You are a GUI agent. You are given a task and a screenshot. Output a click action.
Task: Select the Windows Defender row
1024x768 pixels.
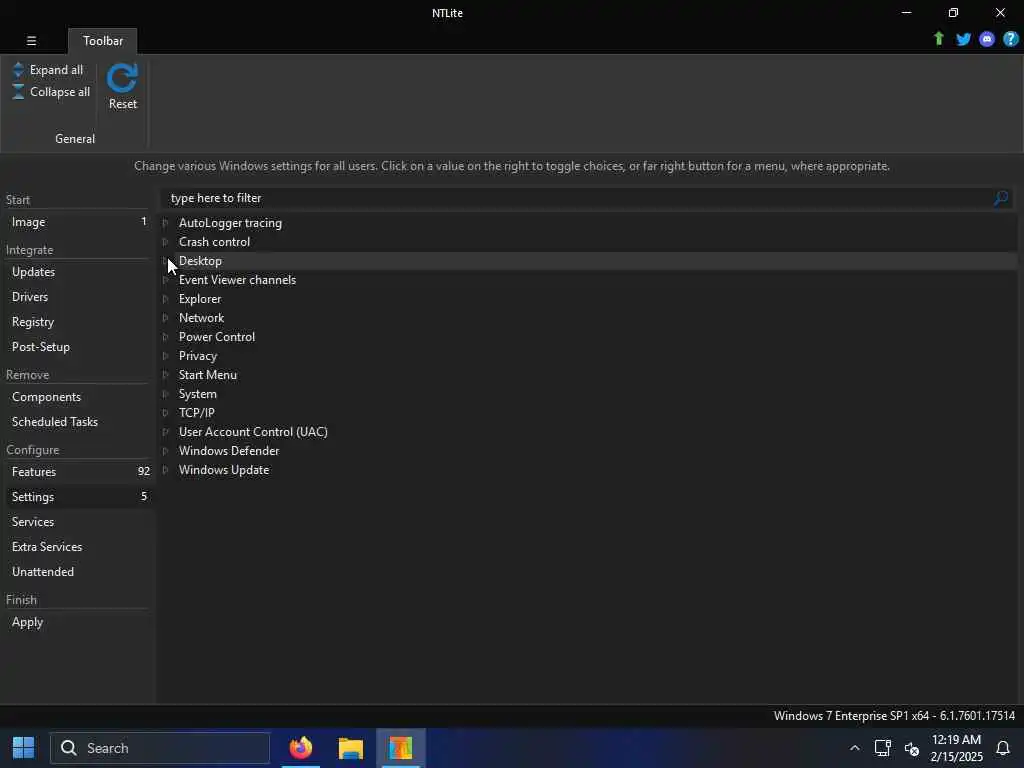pyautogui.click(x=588, y=451)
